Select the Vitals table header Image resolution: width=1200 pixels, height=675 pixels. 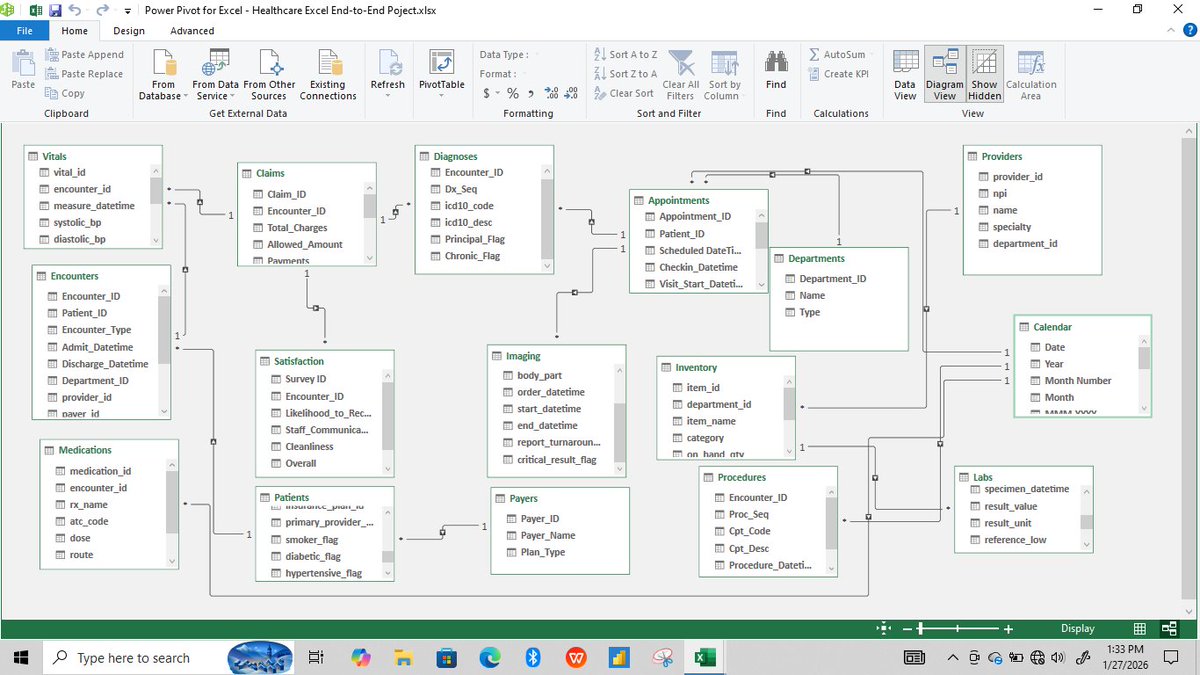point(93,156)
